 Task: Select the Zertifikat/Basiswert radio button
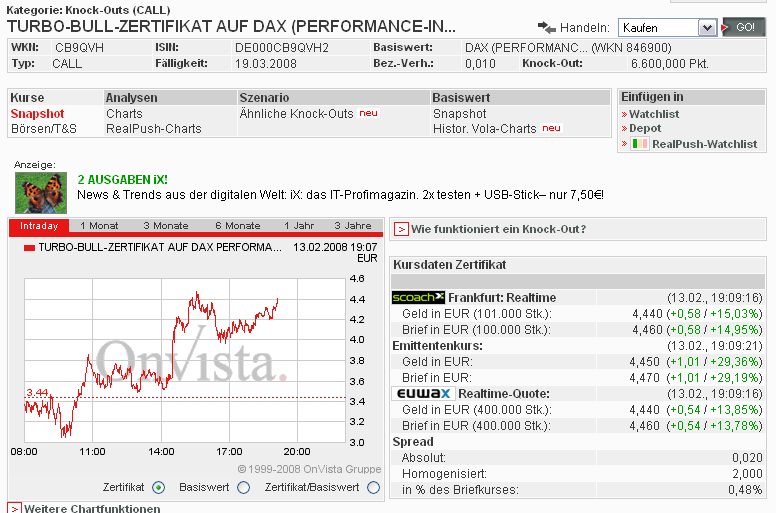[373, 488]
